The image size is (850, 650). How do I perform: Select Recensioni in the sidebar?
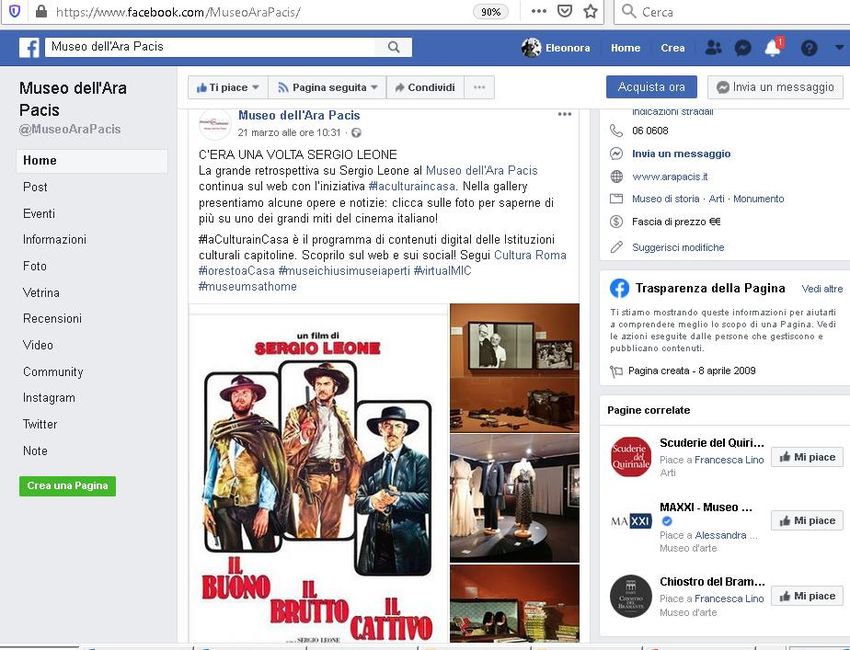coord(52,319)
